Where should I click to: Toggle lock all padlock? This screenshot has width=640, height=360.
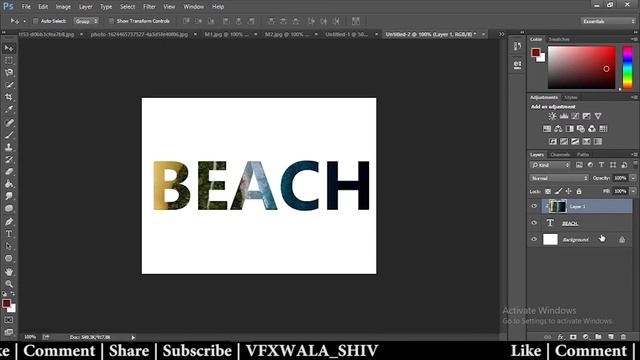coord(579,191)
